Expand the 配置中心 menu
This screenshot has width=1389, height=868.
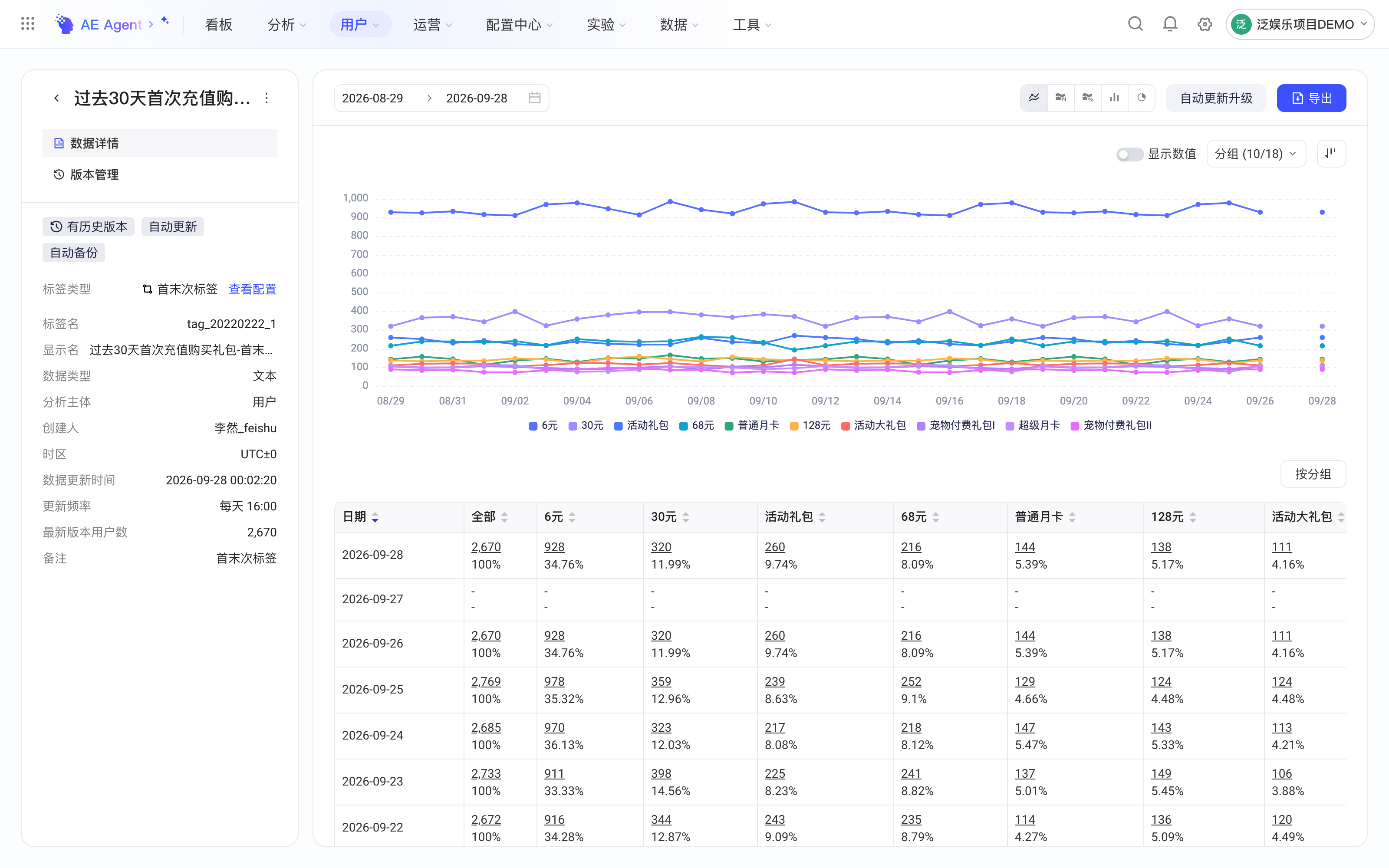click(520, 25)
